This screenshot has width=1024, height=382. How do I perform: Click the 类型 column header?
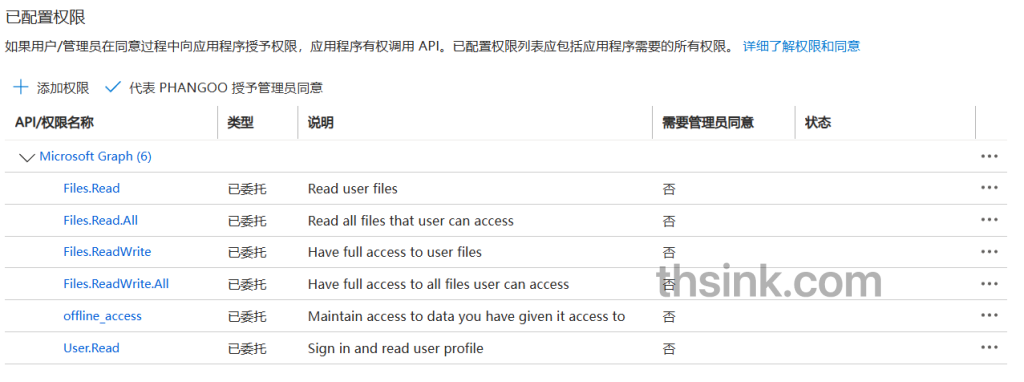pos(240,123)
